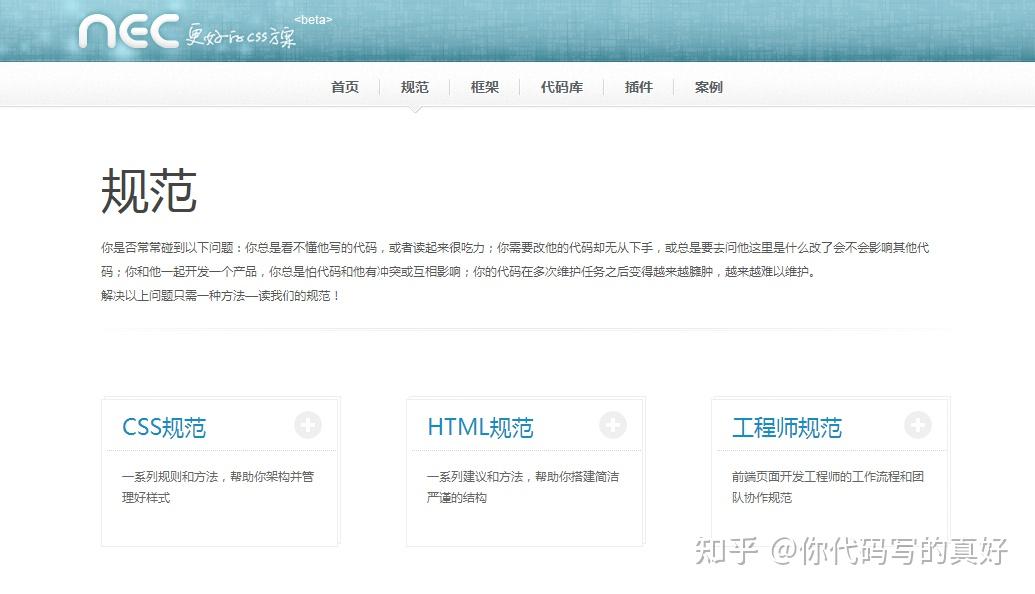The image size is (1035, 594).
Task: Click the NEC logo in the header
Action: pyautogui.click(x=129, y=31)
